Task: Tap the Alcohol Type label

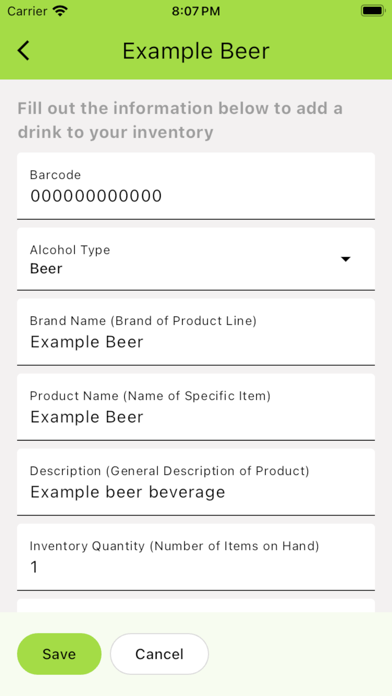Action: 70,250
